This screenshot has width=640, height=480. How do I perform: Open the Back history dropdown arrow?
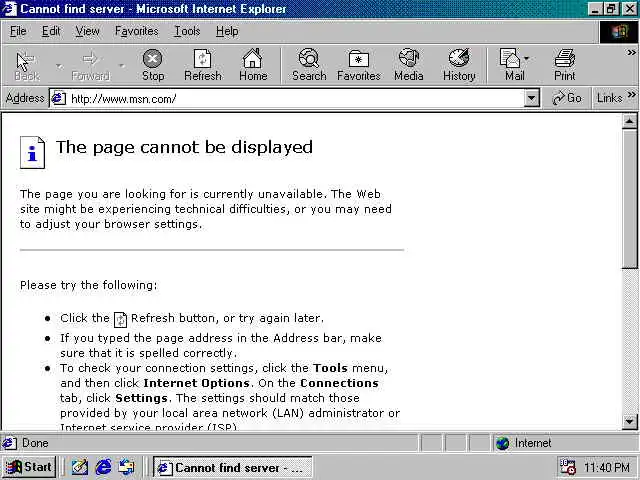(60, 66)
